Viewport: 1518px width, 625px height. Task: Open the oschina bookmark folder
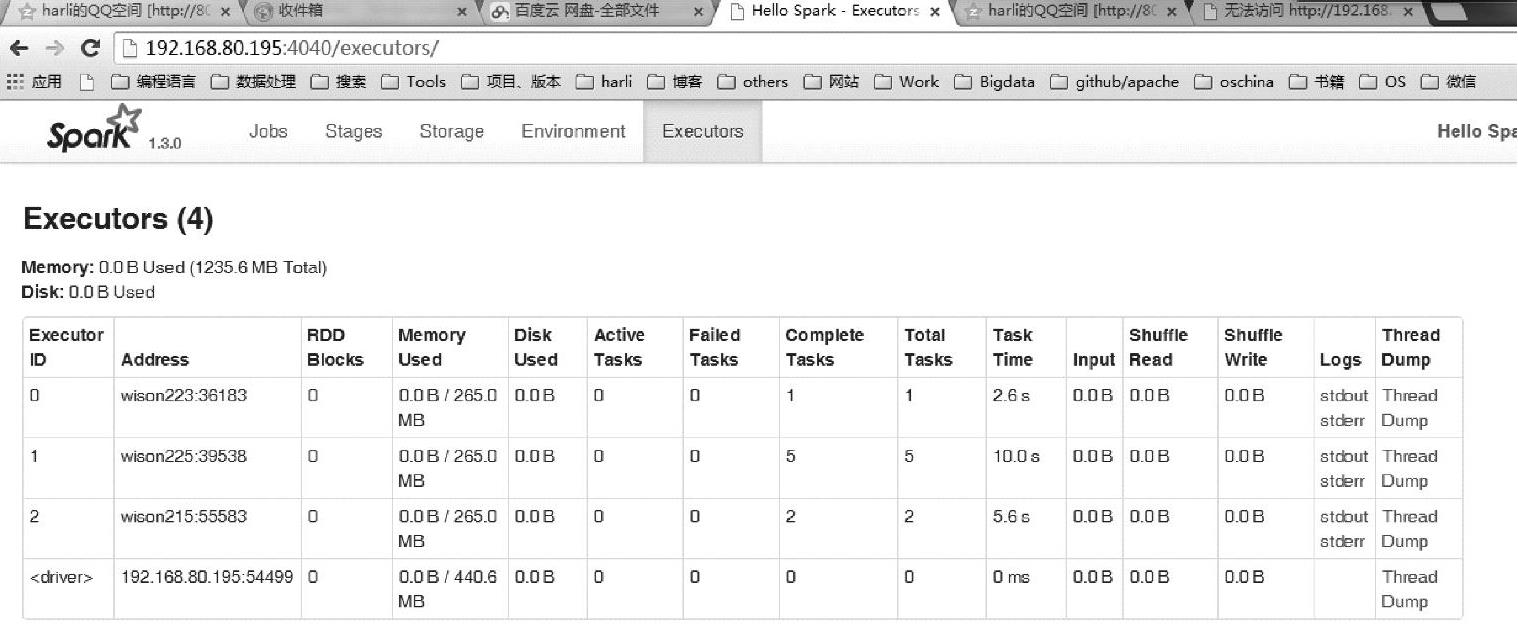pyautogui.click(x=1234, y=82)
